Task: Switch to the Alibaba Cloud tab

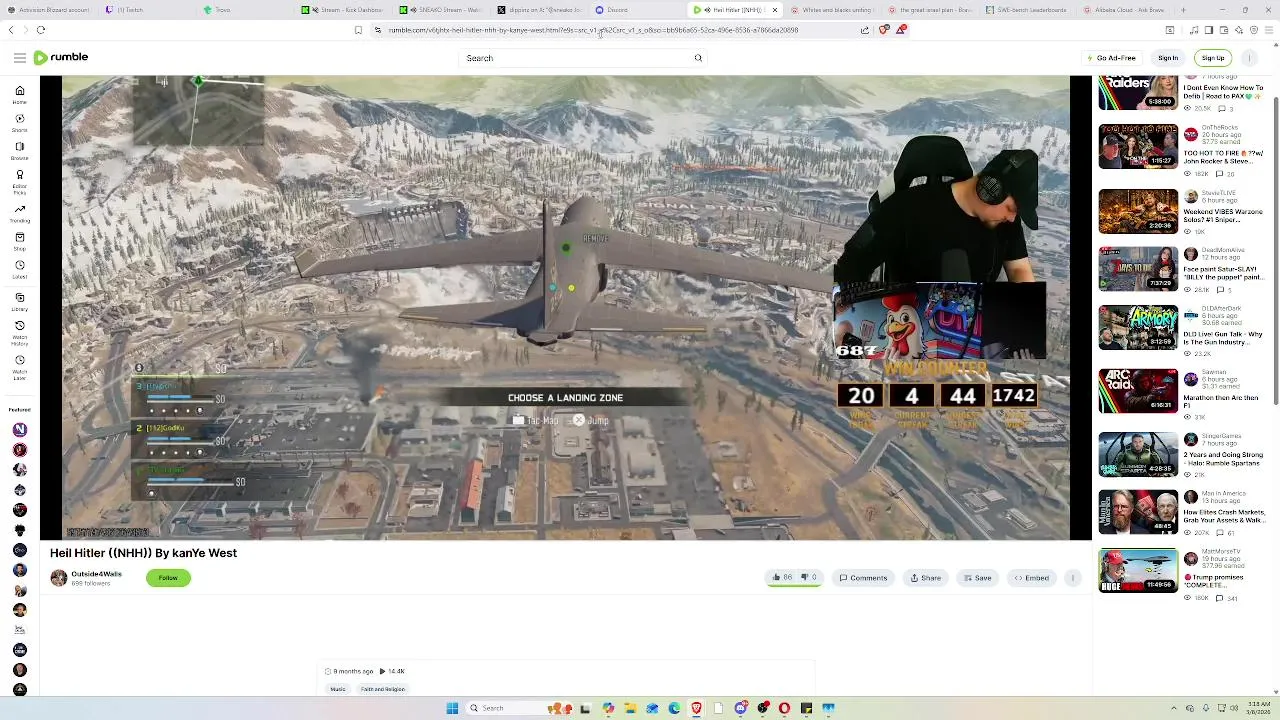Action: coord(1122,10)
